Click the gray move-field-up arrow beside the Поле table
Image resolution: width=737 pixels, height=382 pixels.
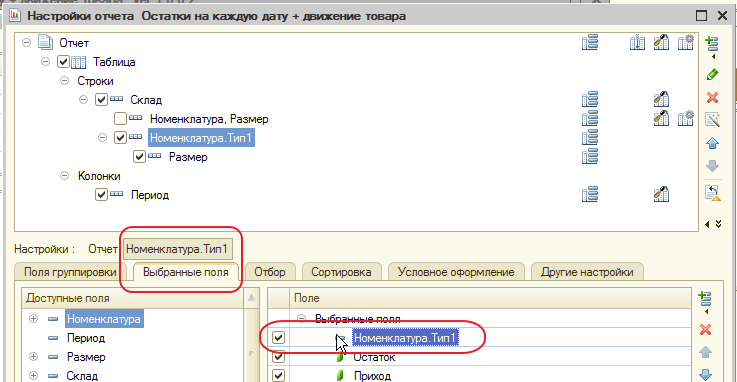[x=706, y=352]
